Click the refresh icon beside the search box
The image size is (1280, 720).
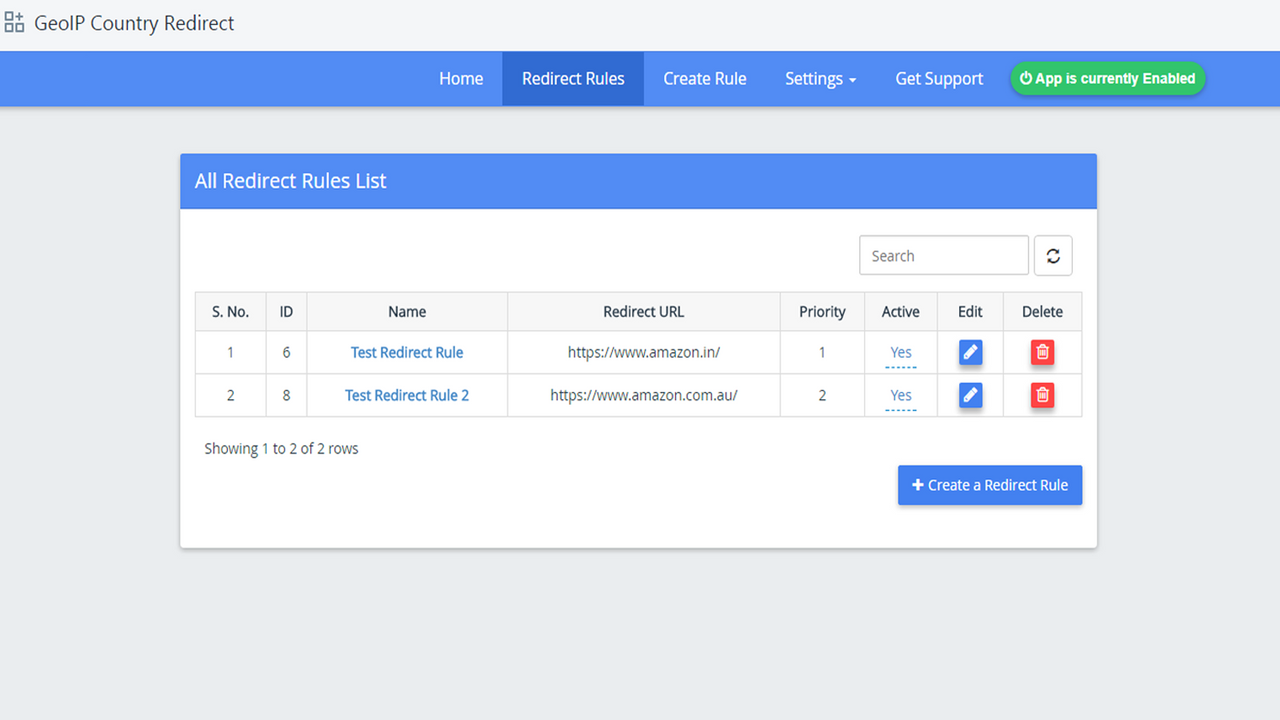[x=1053, y=256]
